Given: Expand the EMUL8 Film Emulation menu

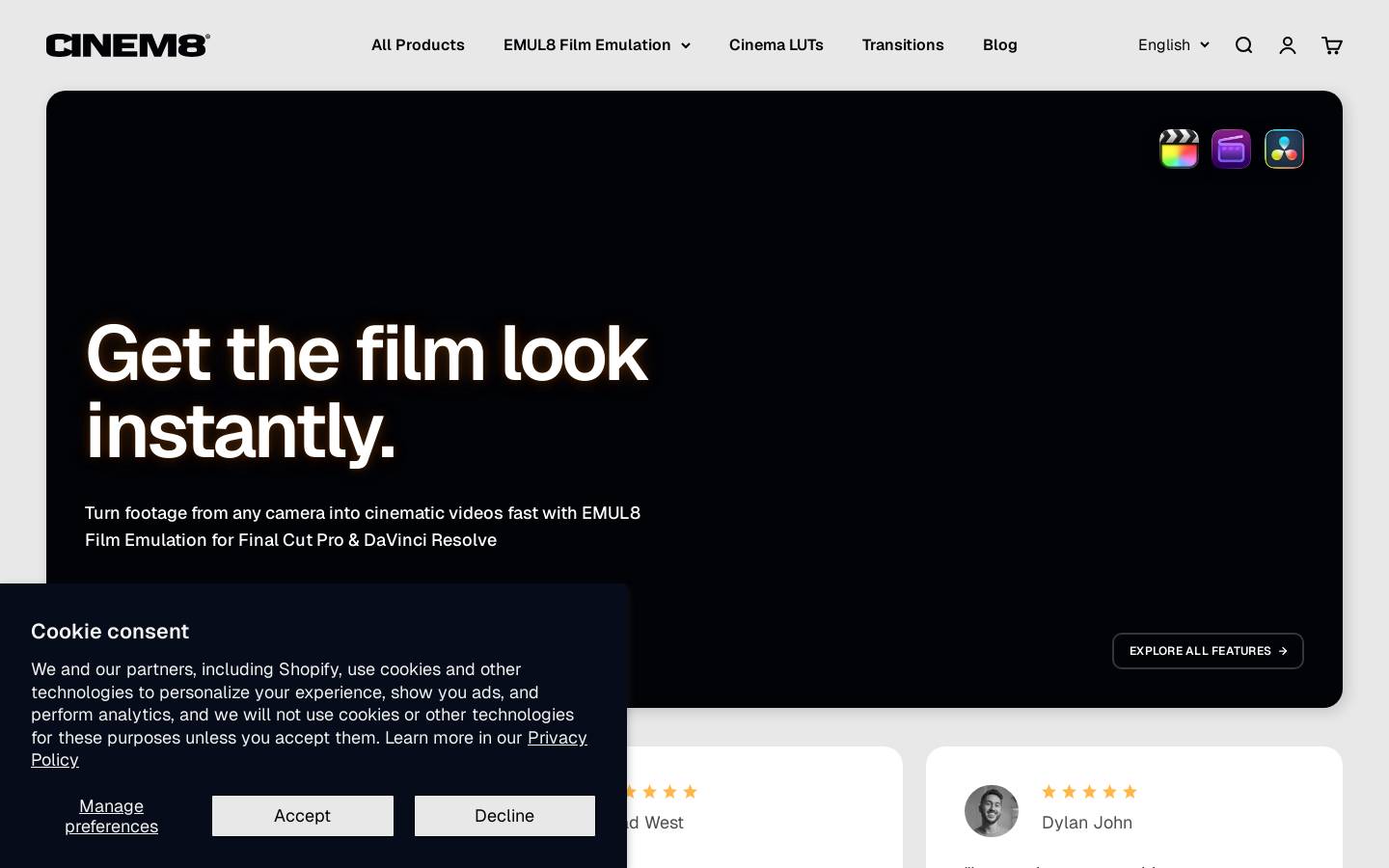Looking at the screenshot, I should (597, 45).
